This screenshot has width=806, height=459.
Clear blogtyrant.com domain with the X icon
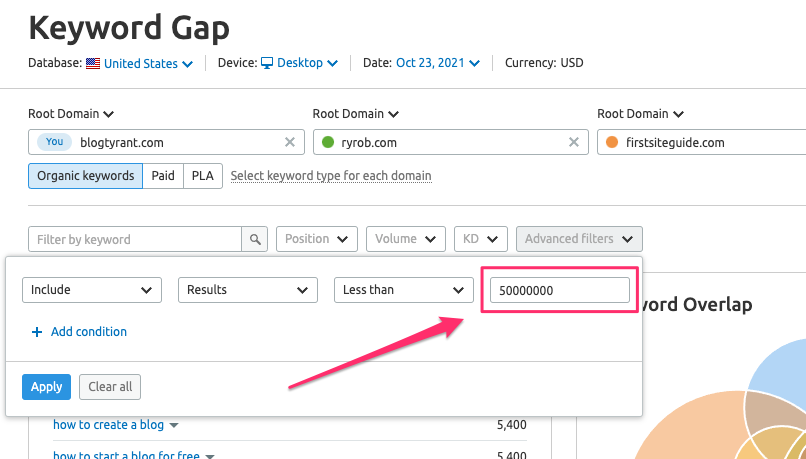(x=290, y=142)
